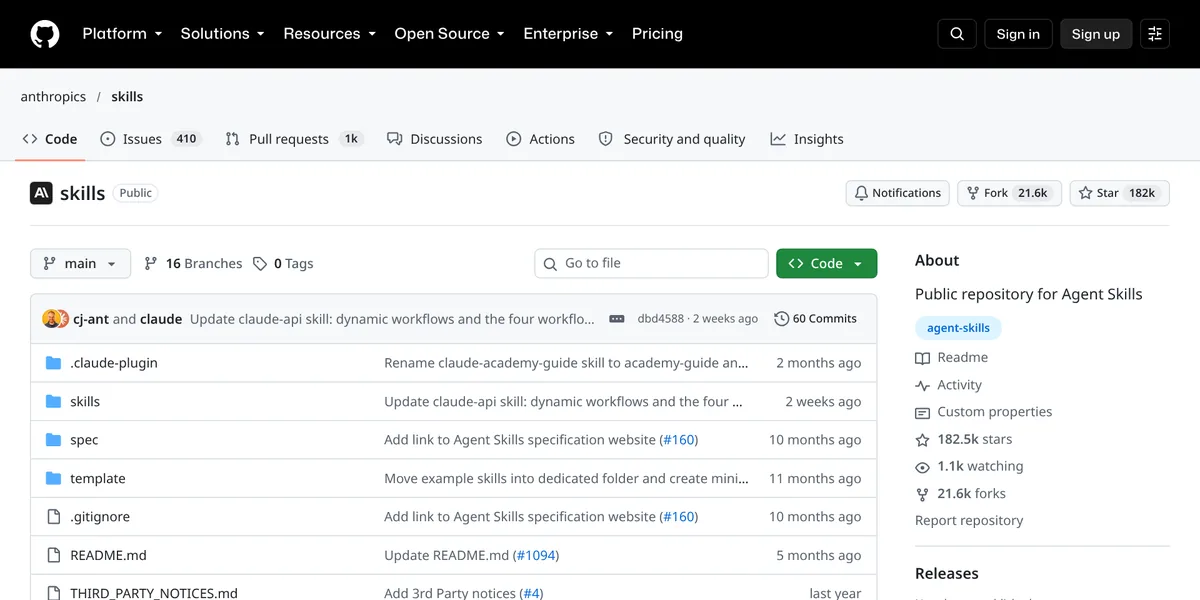The width and height of the screenshot is (1200, 600).
Task: Click the THIRD_PARTY_NOTICES.md file icon
Action: pyautogui.click(x=54, y=593)
